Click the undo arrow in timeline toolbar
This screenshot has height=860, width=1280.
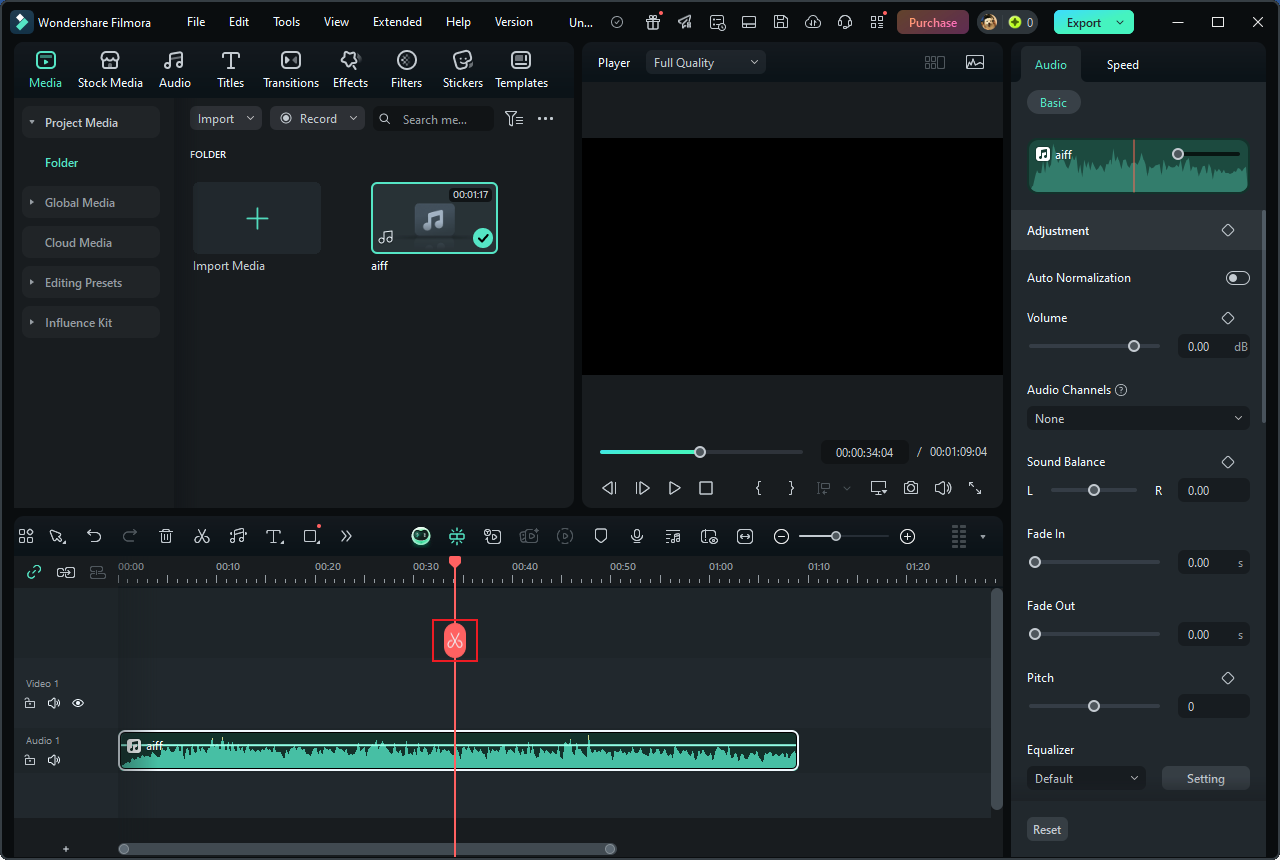(x=94, y=536)
